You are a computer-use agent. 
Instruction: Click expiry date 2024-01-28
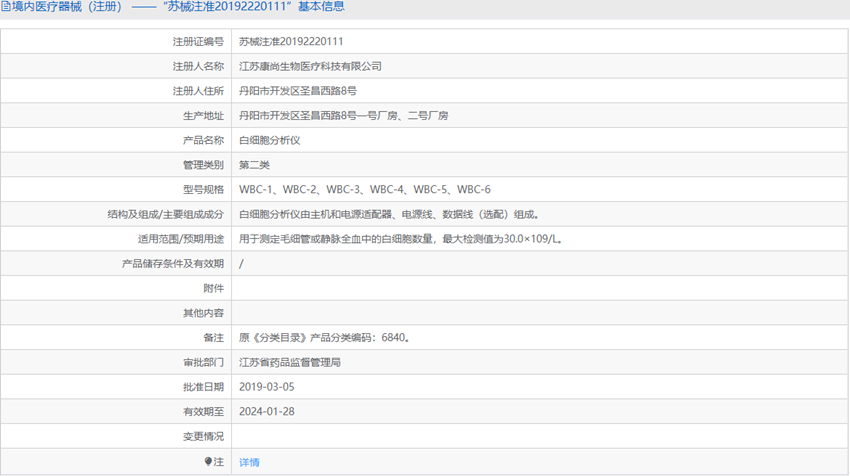pyautogui.click(x=267, y=412)
